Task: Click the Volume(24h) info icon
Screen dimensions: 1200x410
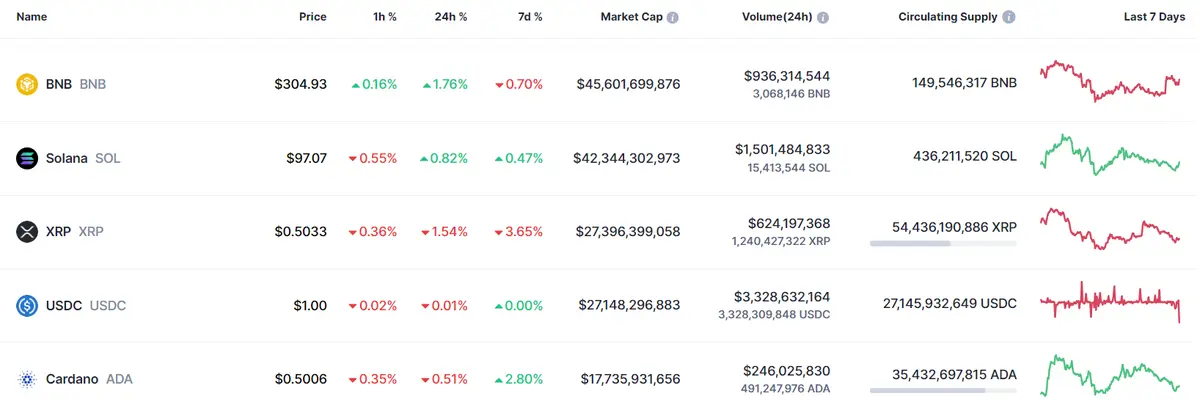Action: point(822,18)
